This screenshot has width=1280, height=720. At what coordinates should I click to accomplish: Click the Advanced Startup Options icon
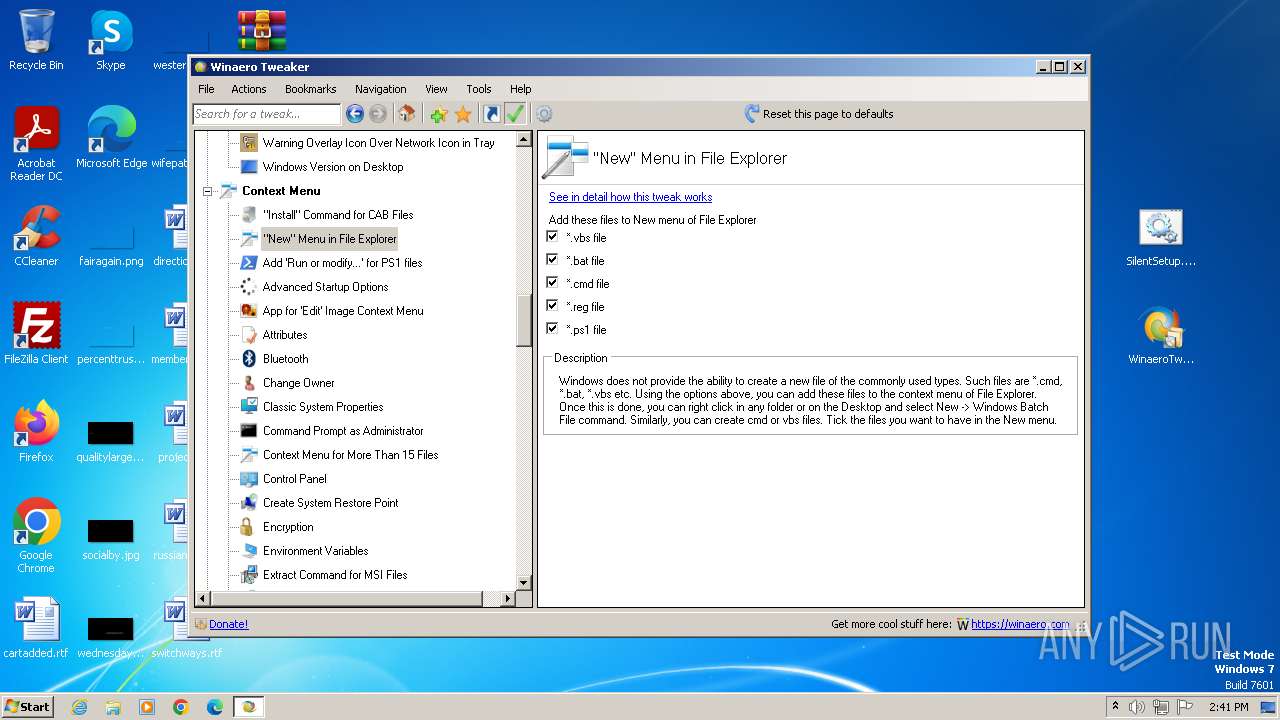(249, 287)
